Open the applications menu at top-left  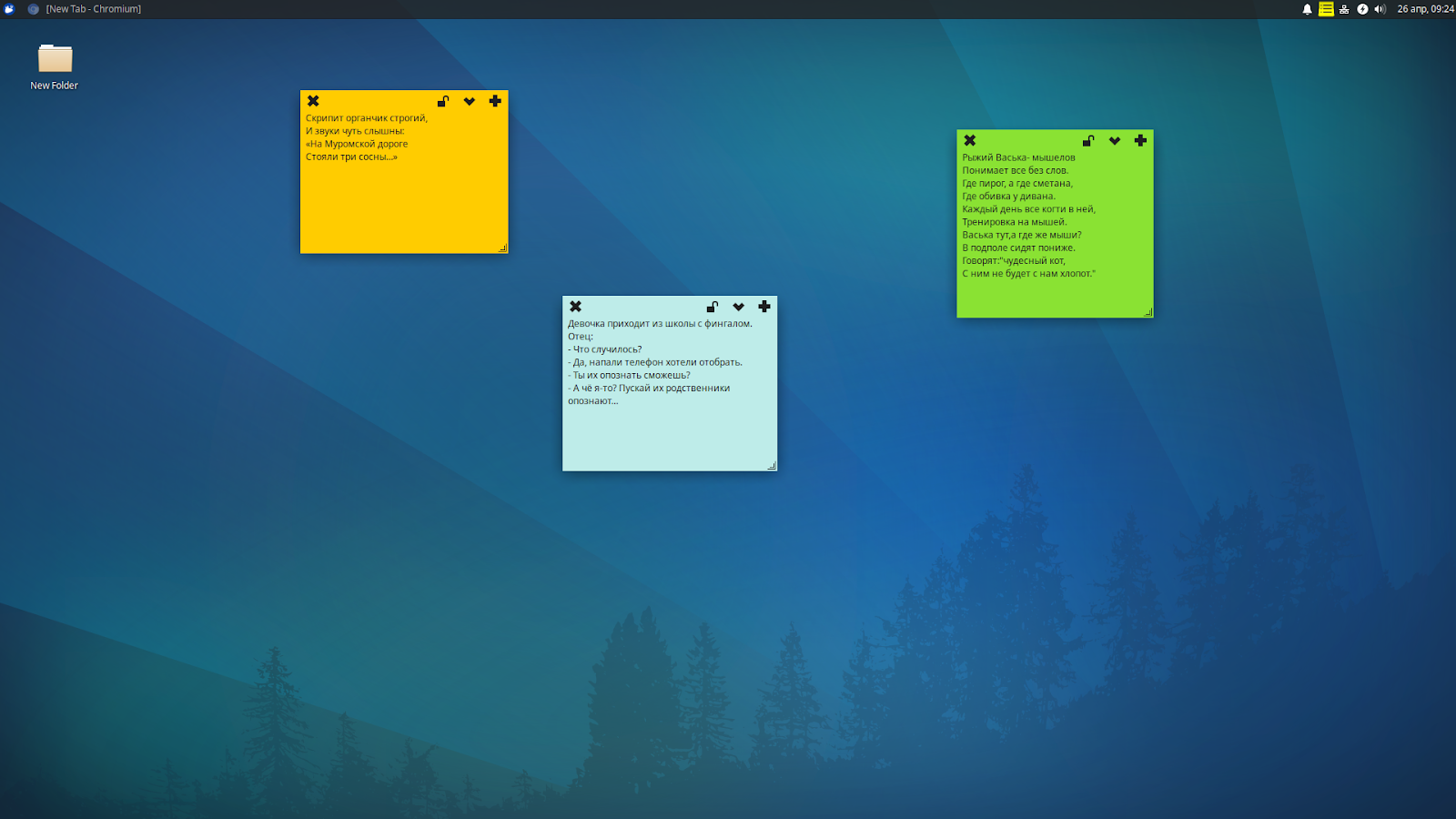tap(9, 8)
